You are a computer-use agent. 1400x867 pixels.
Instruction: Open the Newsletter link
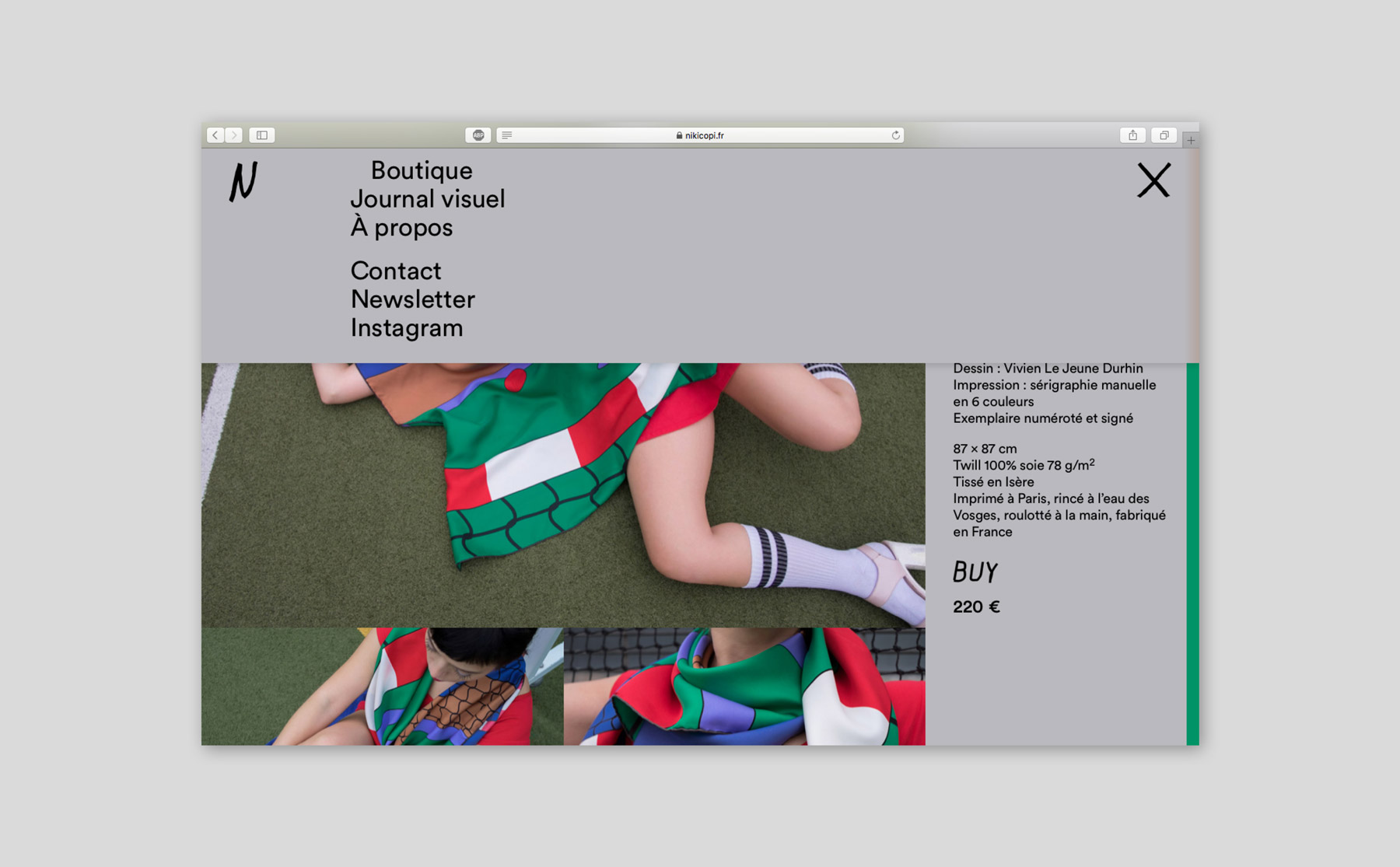pyautogui.click(x=413, y=299)
